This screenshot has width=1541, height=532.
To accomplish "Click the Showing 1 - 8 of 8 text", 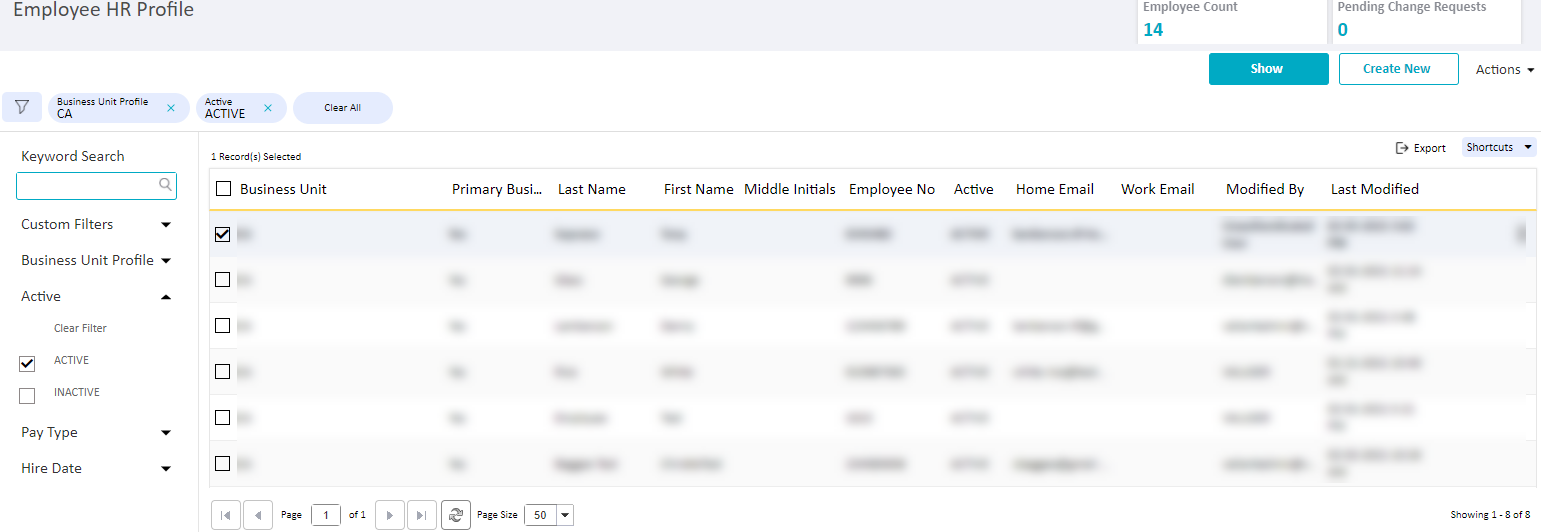I will click(1490, 515).
